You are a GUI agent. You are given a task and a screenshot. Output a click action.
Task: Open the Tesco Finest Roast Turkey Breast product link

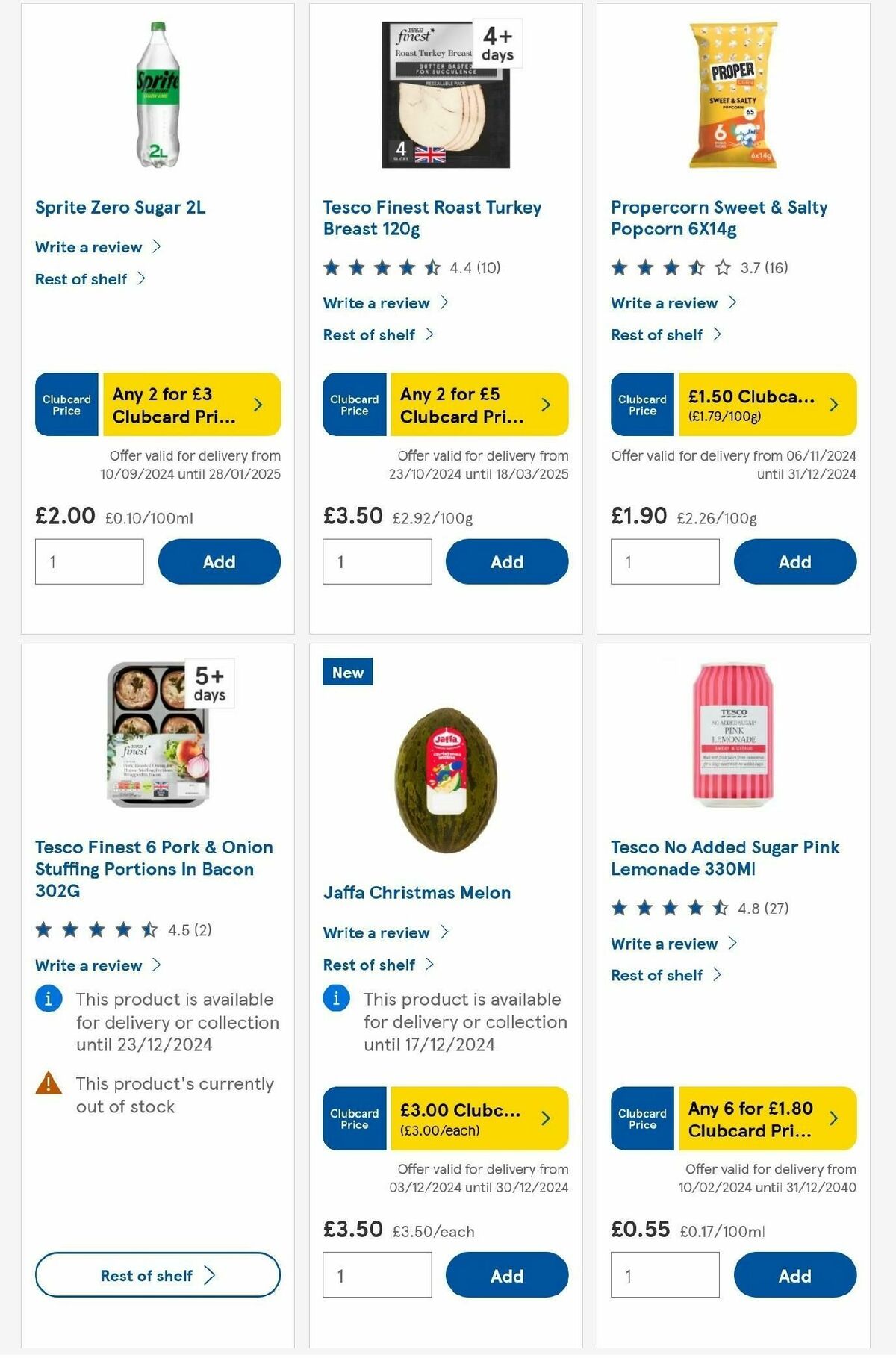click(x=432, y=217)
